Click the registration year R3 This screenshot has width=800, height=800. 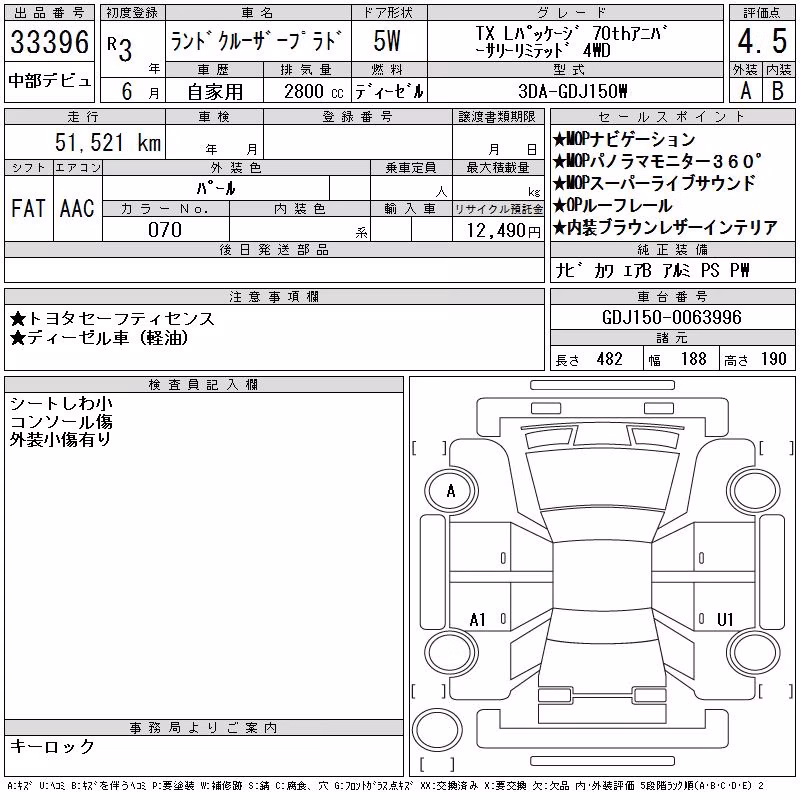[120, 48]
